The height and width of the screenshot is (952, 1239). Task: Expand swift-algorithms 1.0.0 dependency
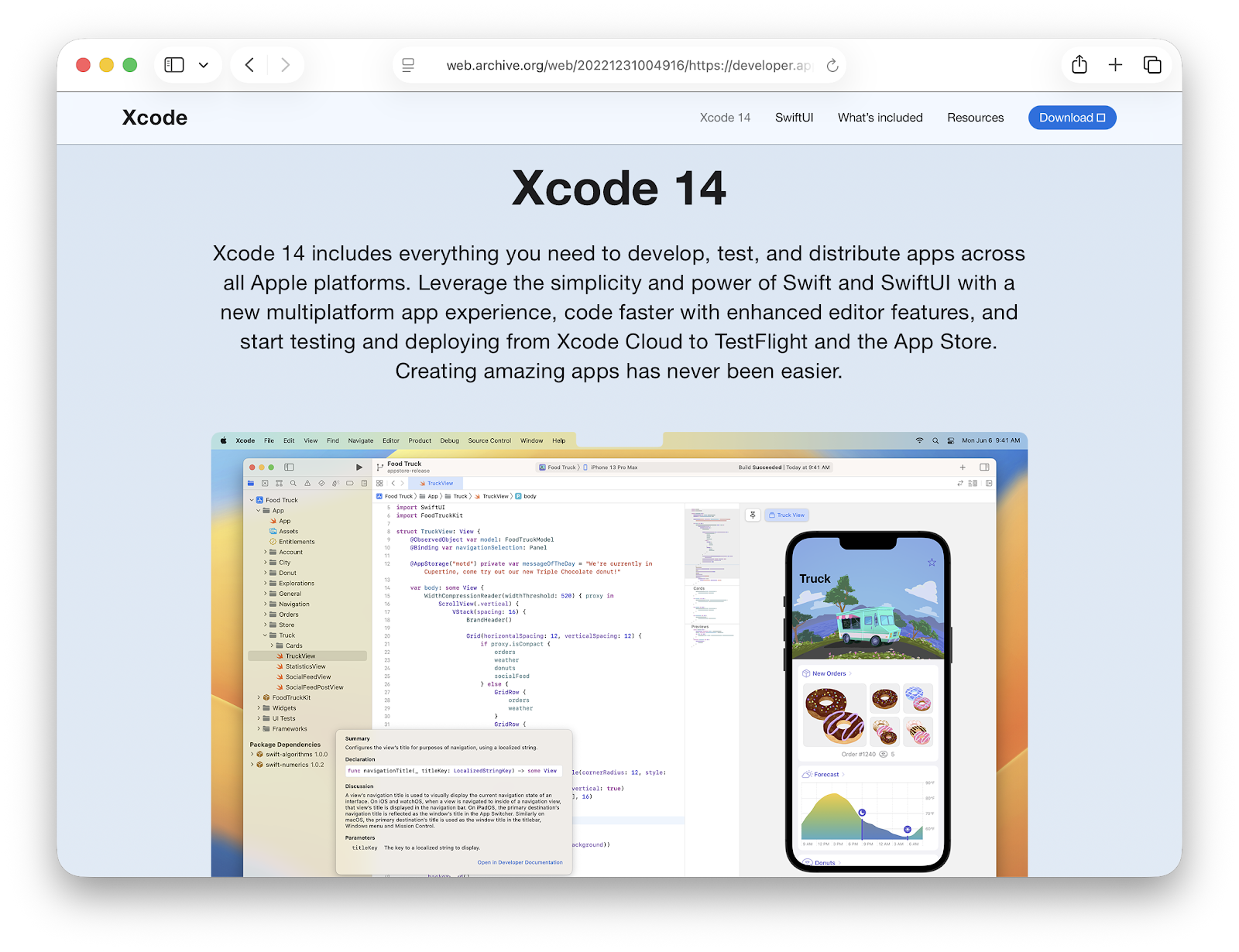click(x=252, y=754)
